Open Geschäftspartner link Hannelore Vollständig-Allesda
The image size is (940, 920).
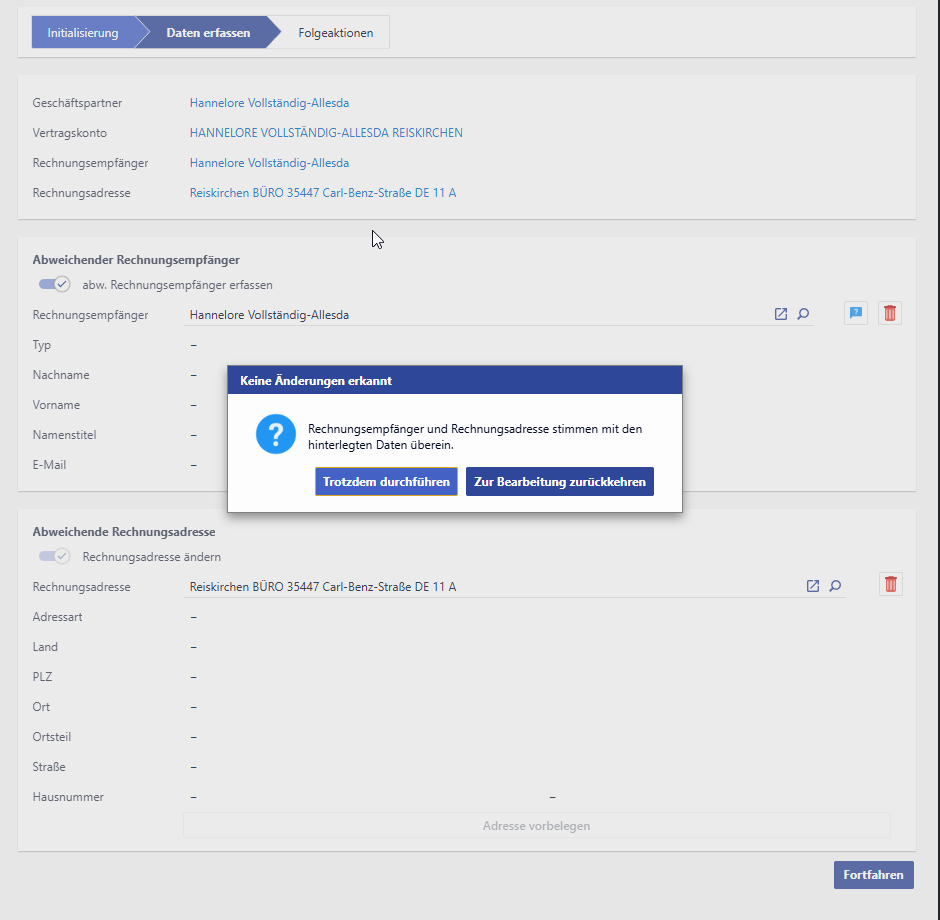point(269,103)
